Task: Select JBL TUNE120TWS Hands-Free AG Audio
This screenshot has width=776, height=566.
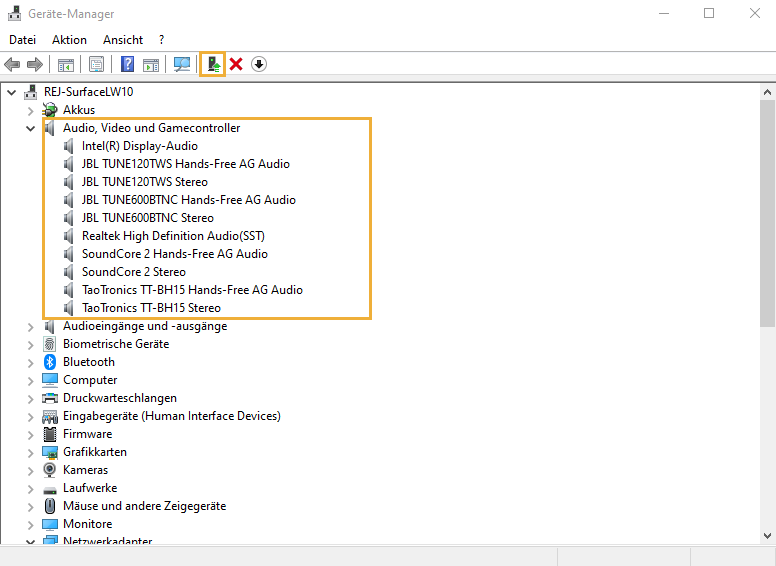Action: [186, 164]
